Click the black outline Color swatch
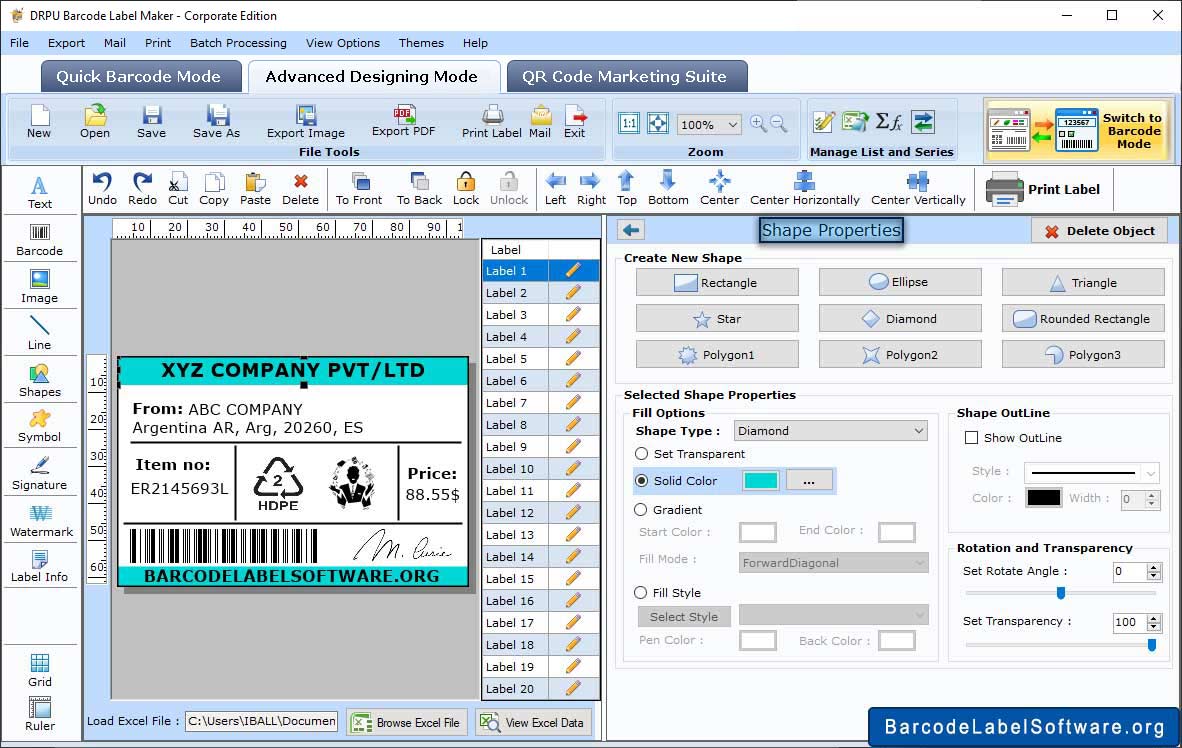Viewport: 1182px width, 748px height. pyautogui.click(x=1044, y=498)
